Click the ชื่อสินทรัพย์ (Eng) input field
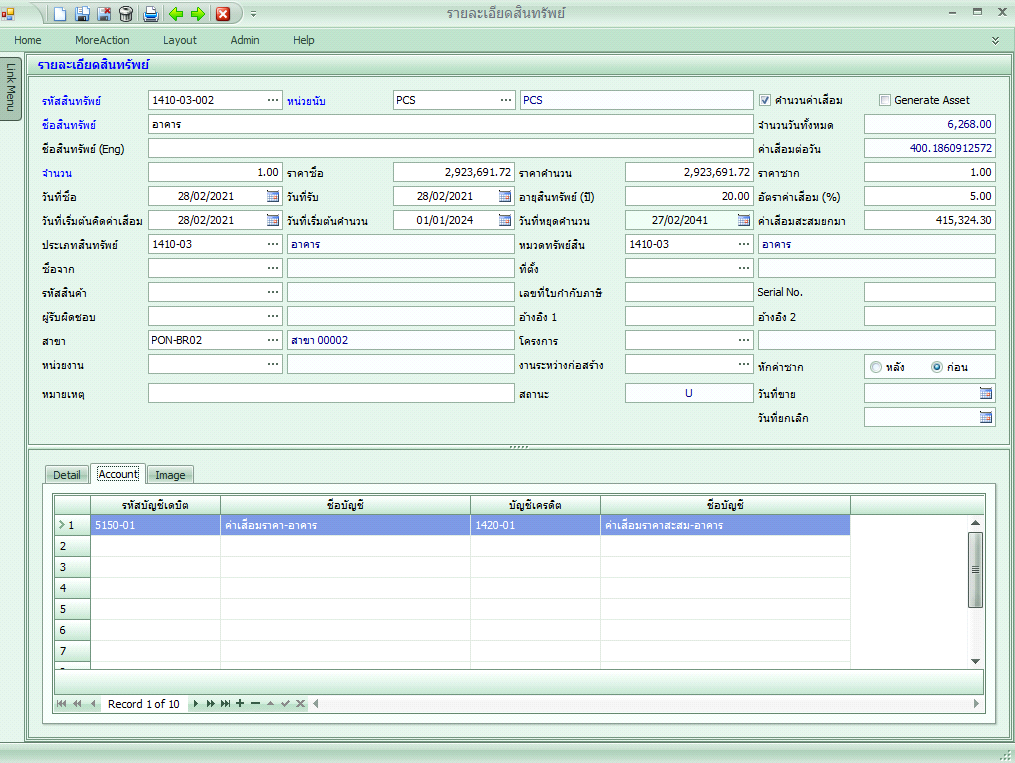1015x763 pixels. 450,148
